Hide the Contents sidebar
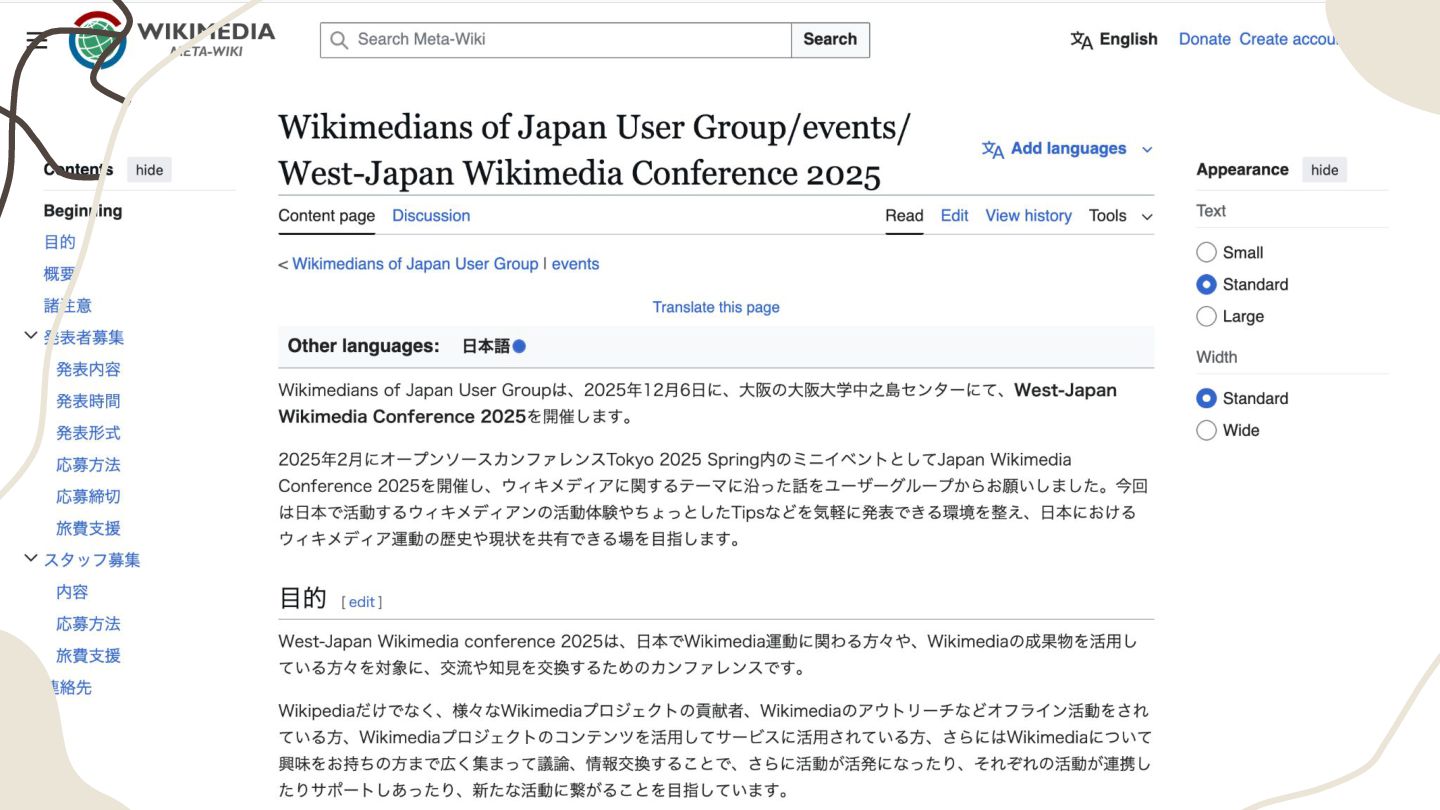 point(149,170)
